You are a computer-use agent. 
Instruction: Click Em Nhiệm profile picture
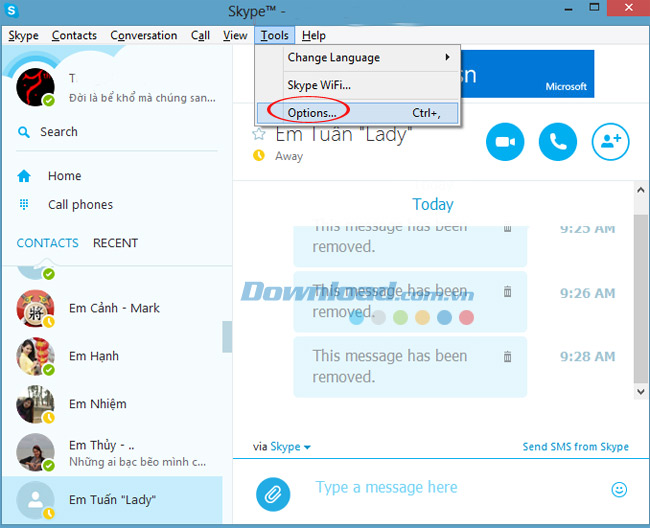35,404
